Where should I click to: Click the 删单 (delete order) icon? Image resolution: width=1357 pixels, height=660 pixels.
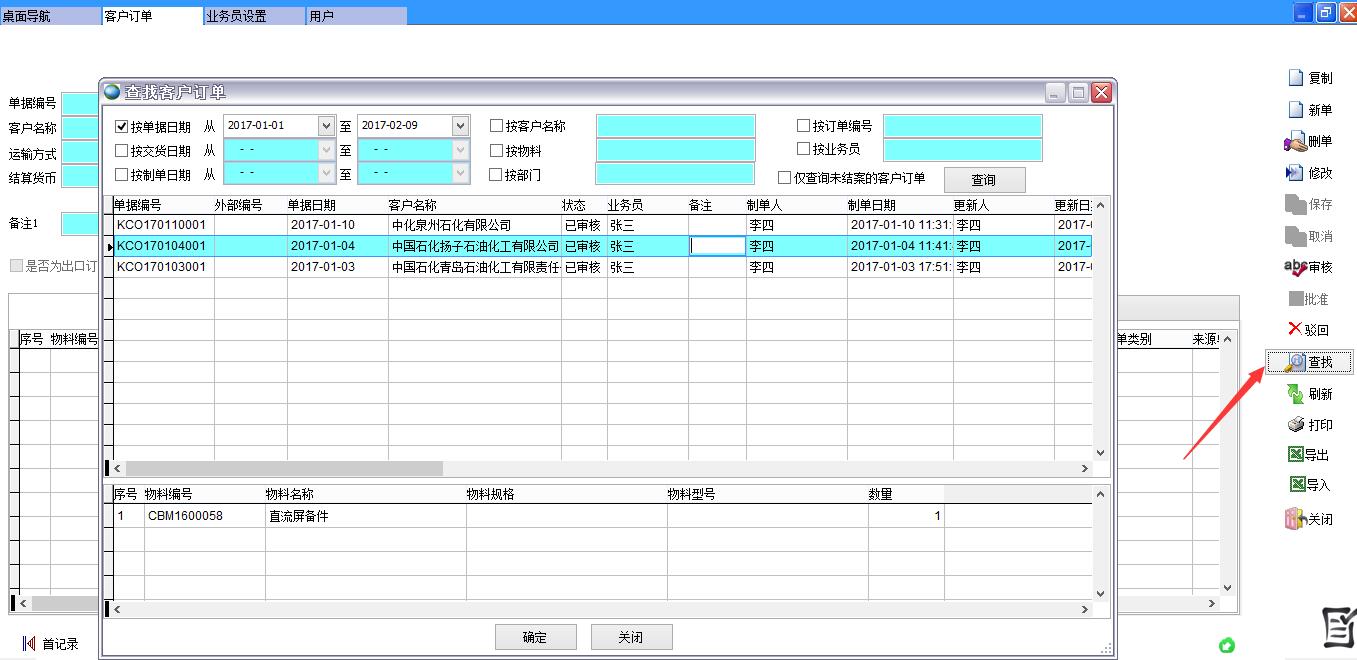tap(1295, 142)
